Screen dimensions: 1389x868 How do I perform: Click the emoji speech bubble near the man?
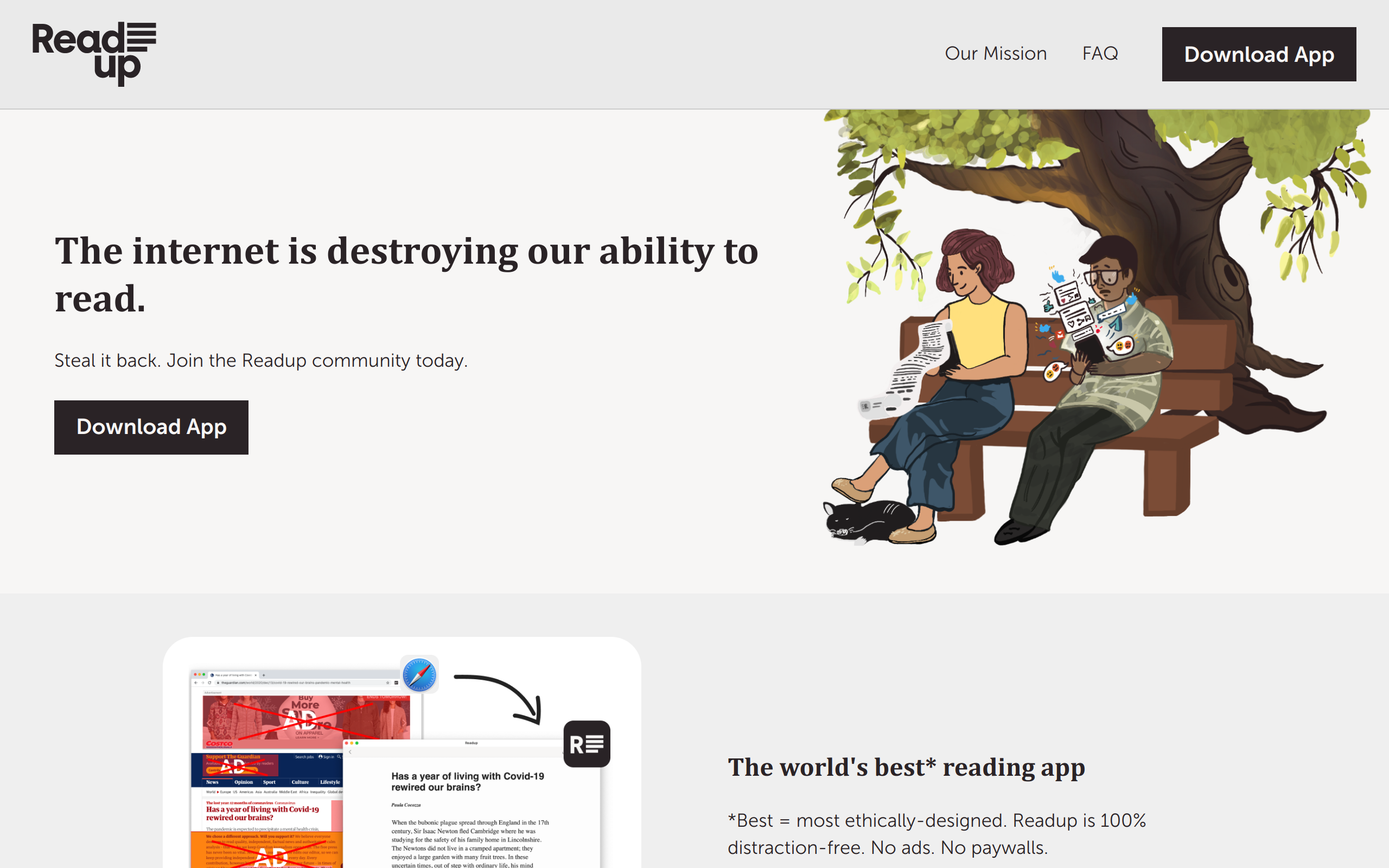click(1120, 346)
